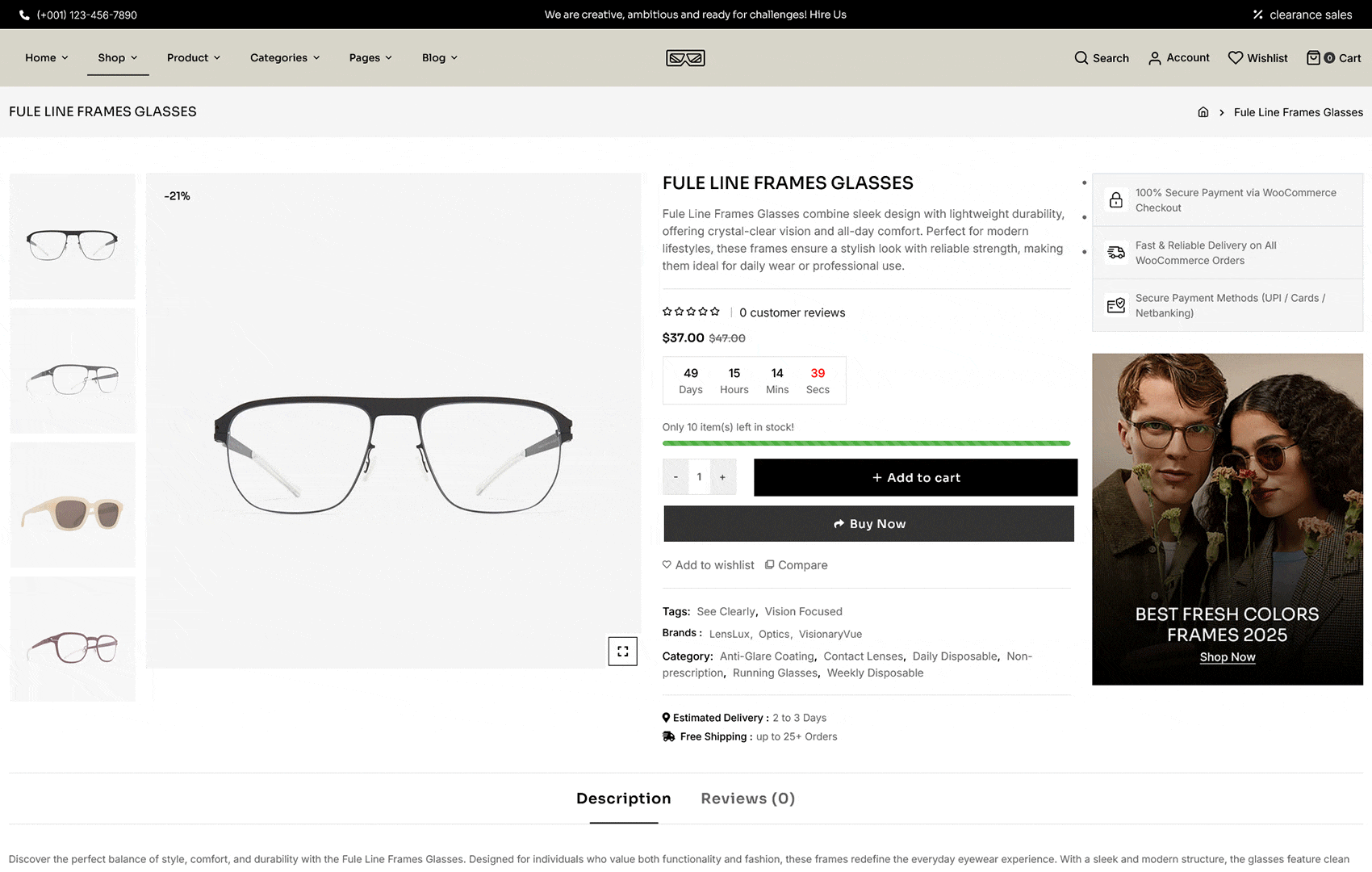Expand the Categories dropdown menu
This screenshot has width=1372, height=872.
tap(285, 58)
